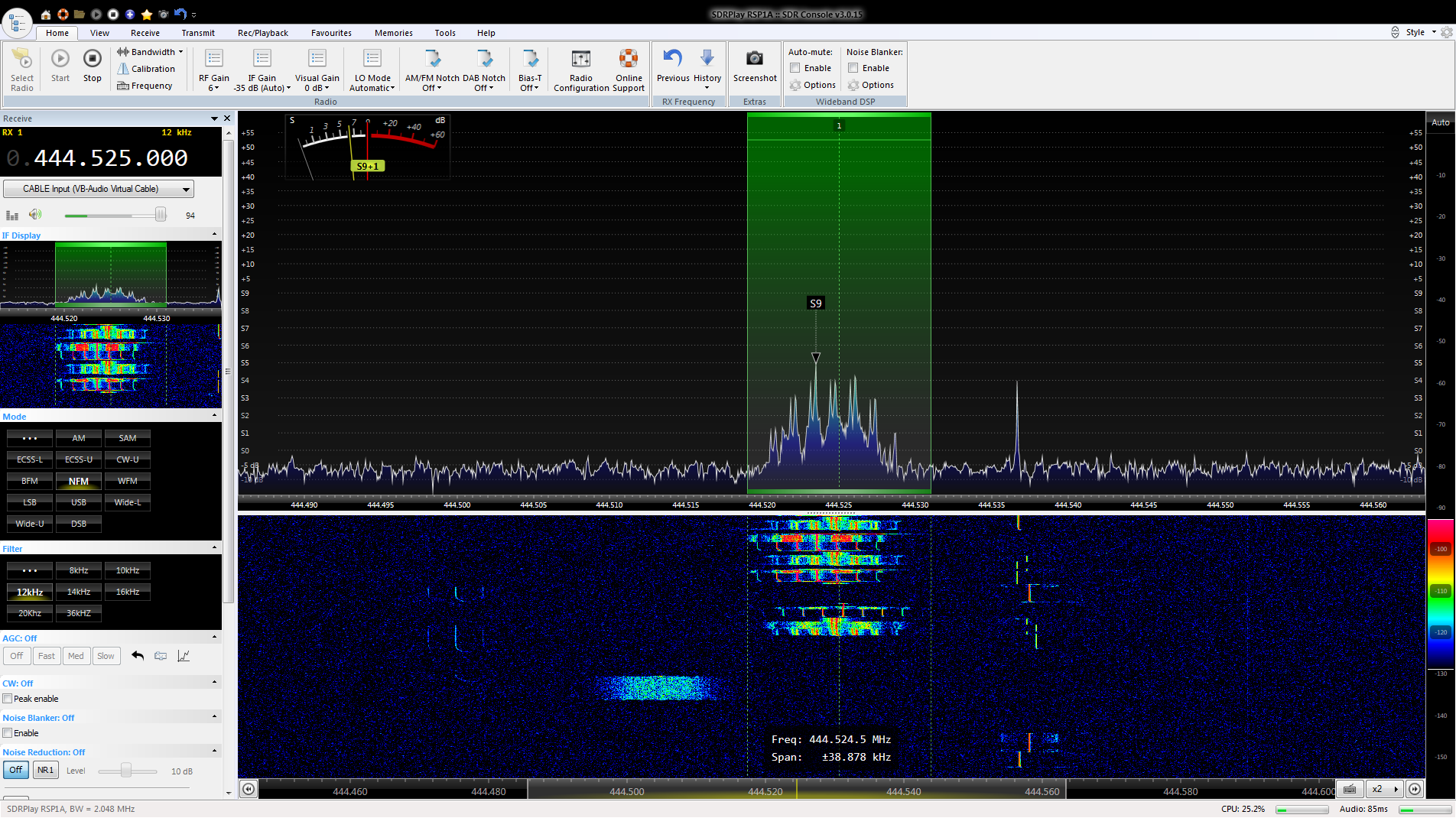The width and height of the screenshot is (1456, 818).
Task: Click the Stop radio icon
Action: [x=92, y=59]
